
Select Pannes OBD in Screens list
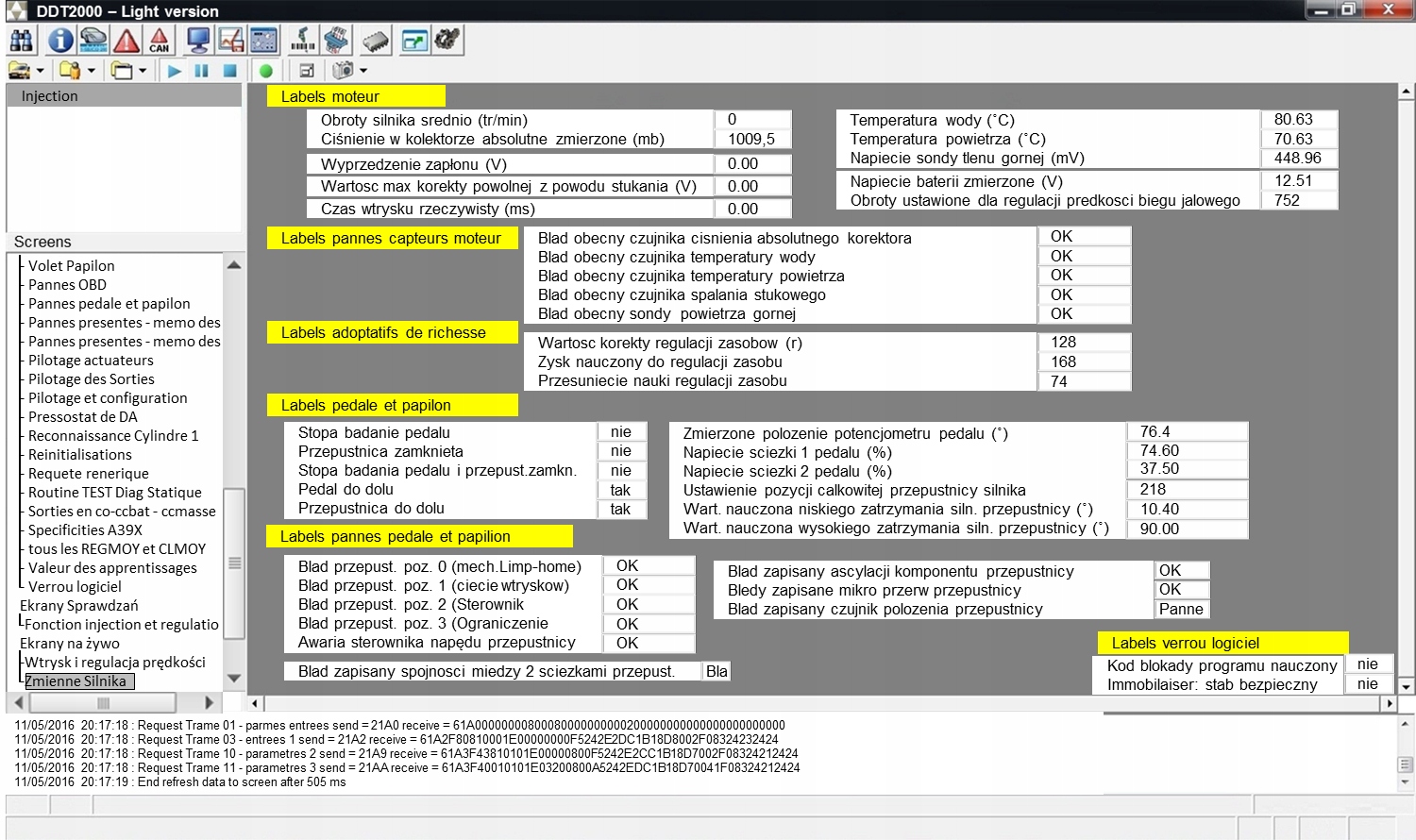[x=67, y=285]
